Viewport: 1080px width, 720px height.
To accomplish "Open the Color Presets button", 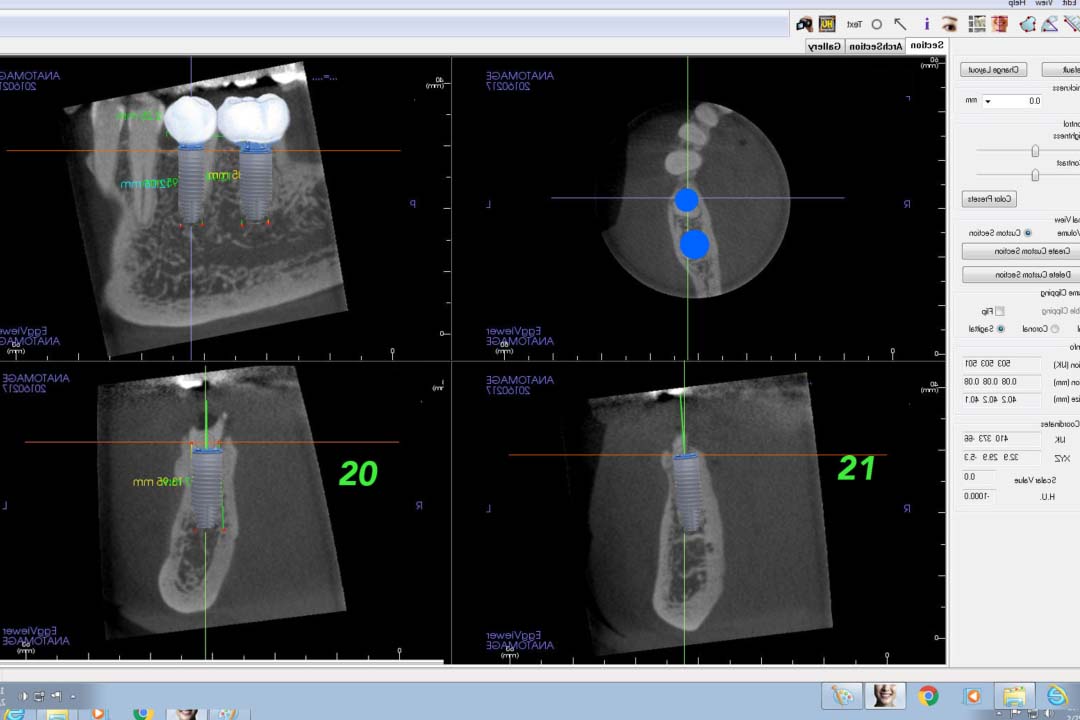I will (989, 199).
